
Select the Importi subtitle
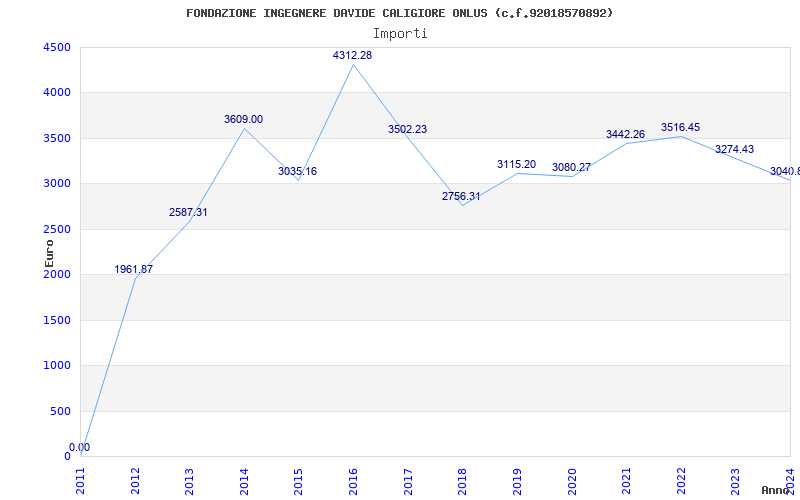(400, 34)
